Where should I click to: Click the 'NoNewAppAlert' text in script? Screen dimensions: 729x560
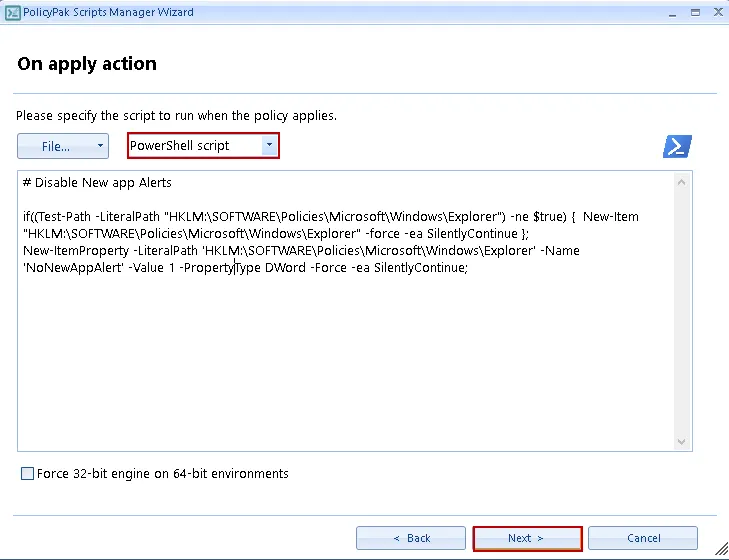(x=63, y=268)
